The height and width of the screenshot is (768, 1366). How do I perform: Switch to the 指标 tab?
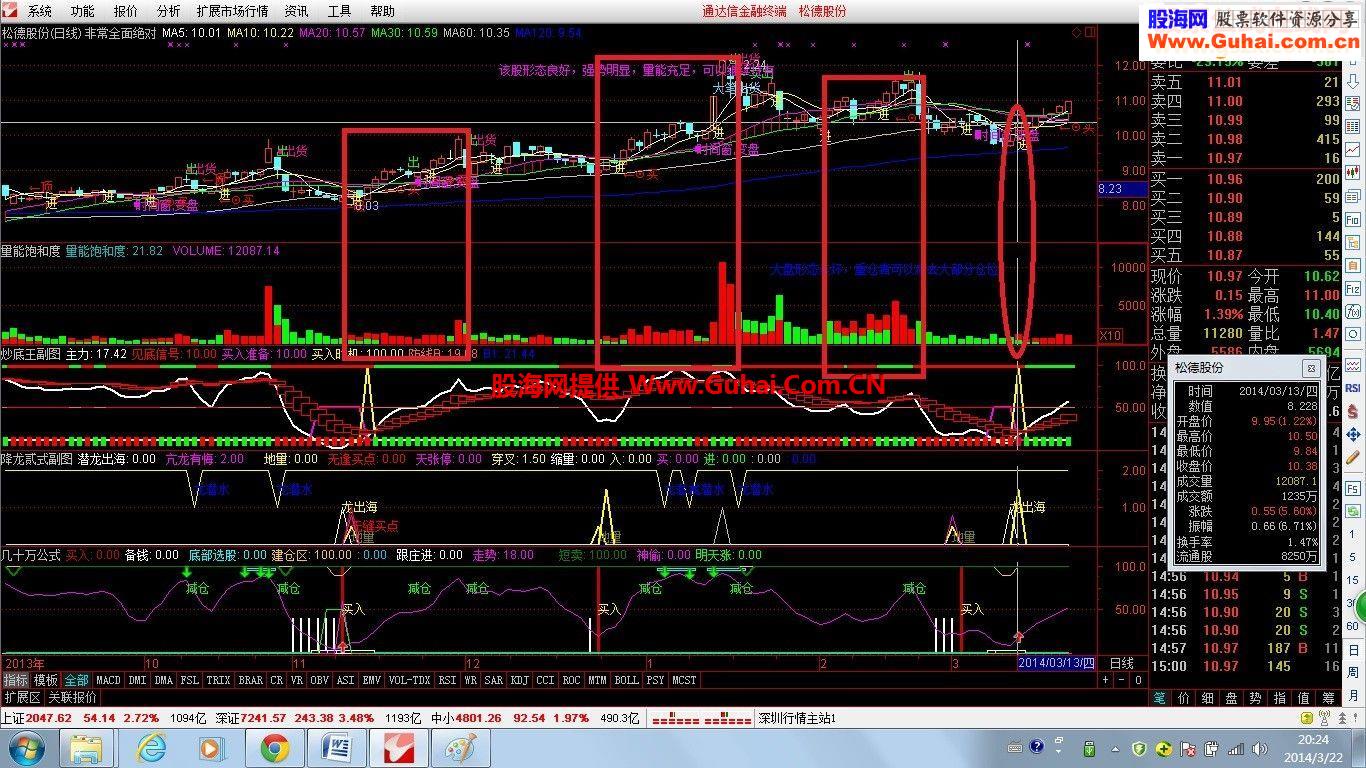15,680
